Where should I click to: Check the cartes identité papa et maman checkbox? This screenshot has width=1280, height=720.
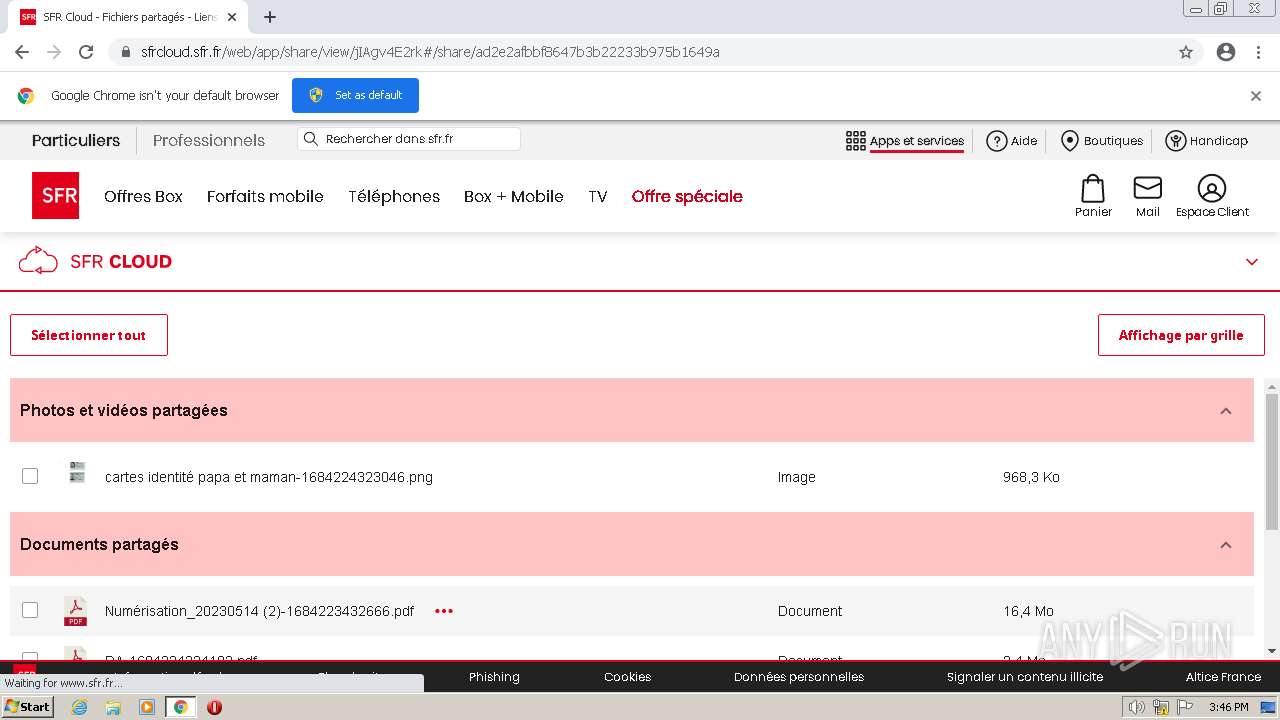click(30, 476)
